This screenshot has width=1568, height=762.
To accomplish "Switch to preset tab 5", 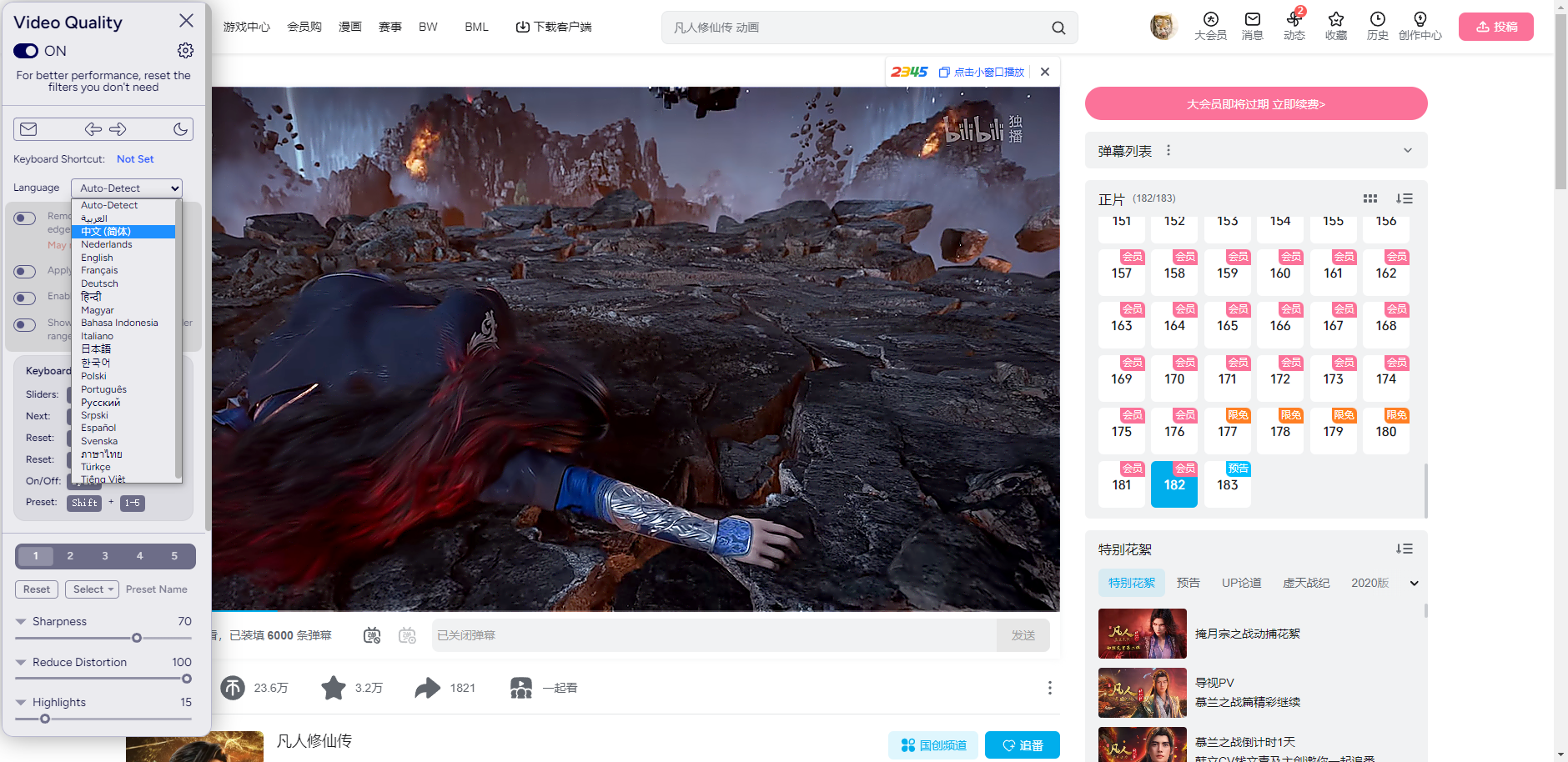I will tap(174, 556).
